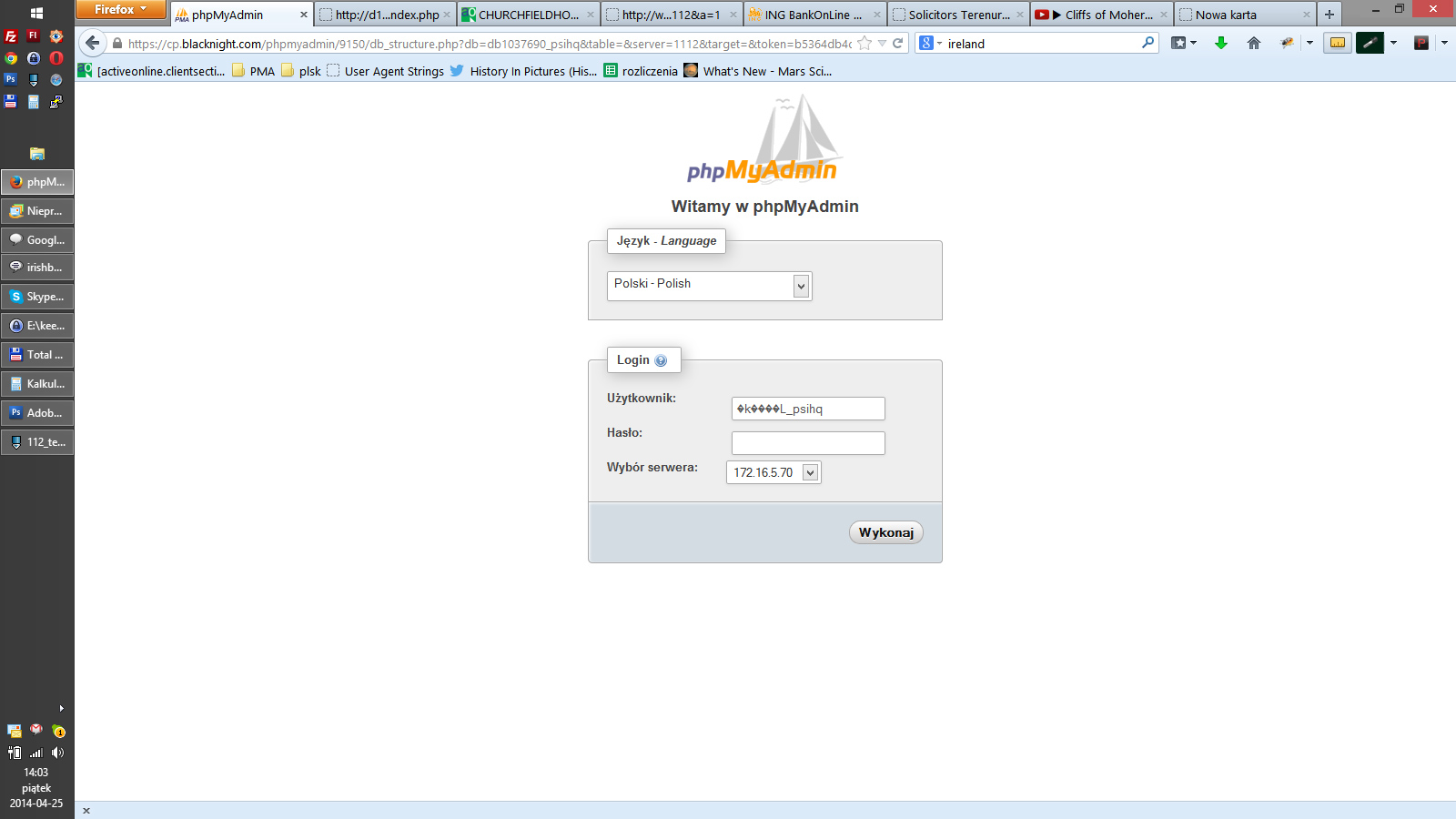Switch to the Kalkul... taskbar window

point(37,384)
